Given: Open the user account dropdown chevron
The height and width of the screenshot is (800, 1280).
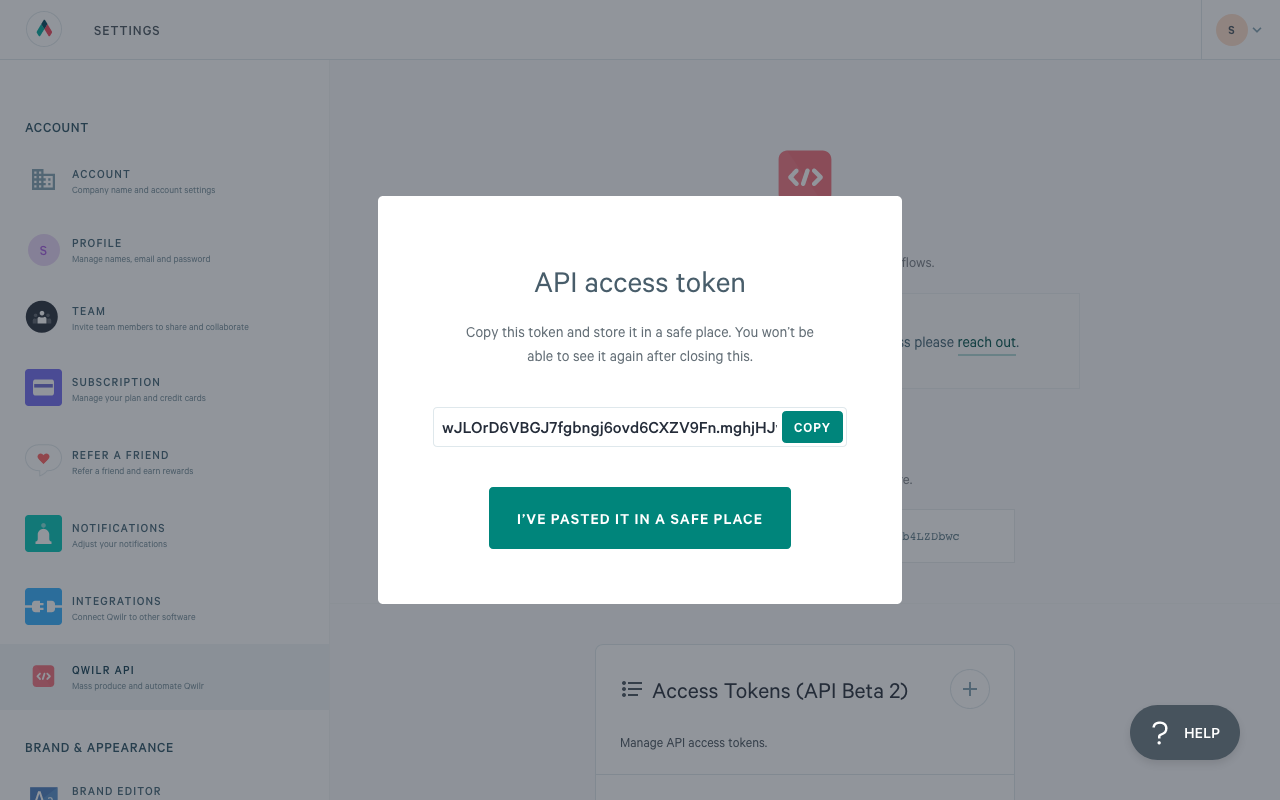Looking at the screenshot, I should click(x=1257, y=29).
